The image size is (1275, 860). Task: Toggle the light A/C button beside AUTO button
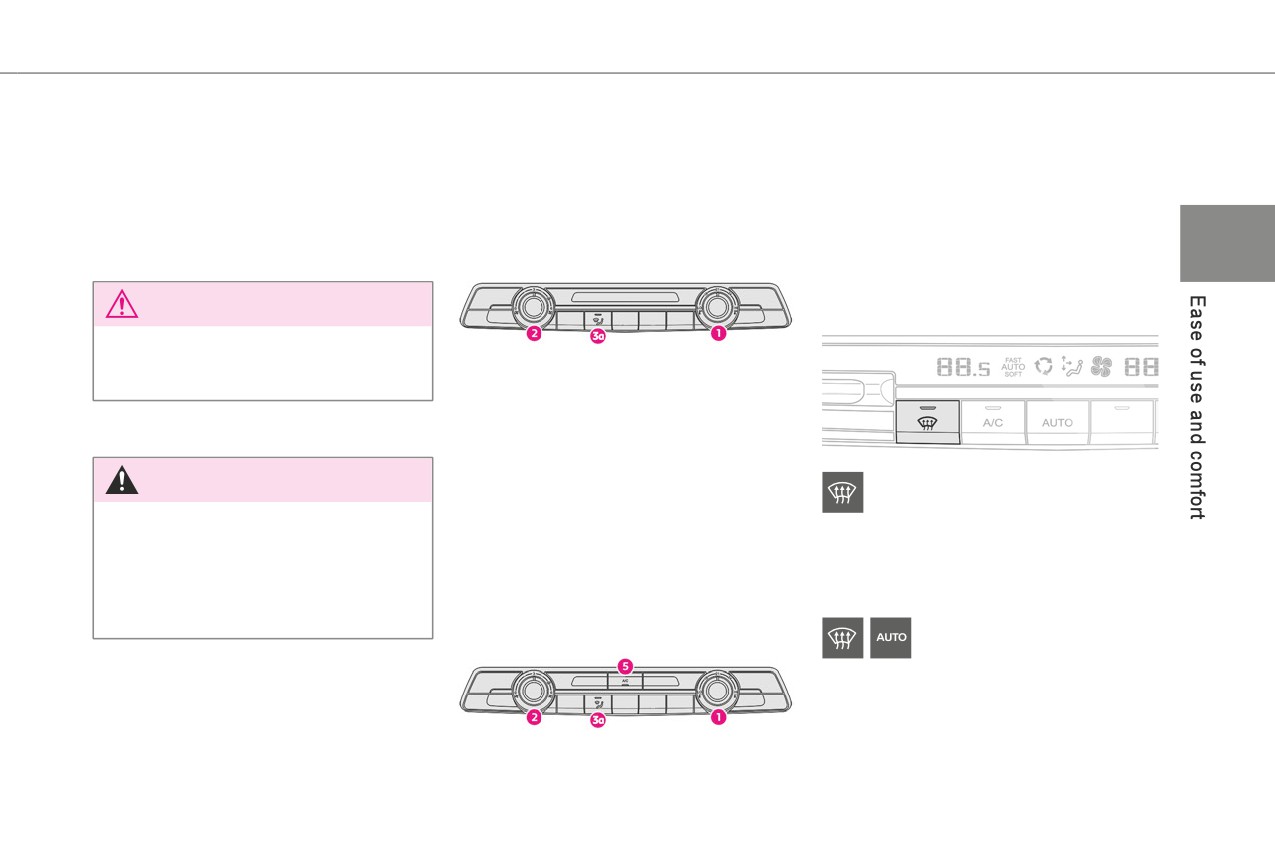pyautogui.click(x=992, y=422)
